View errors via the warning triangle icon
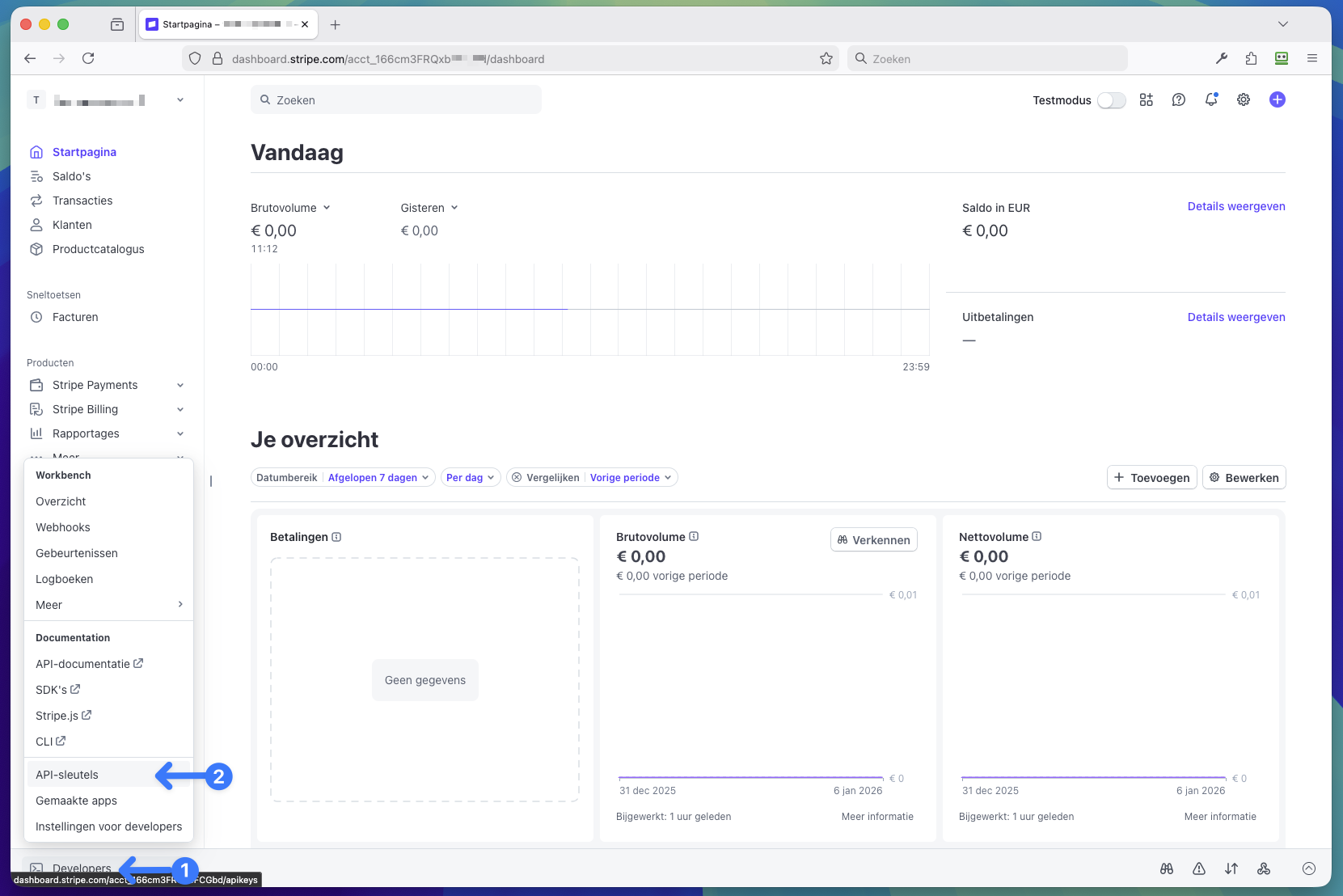The height and width of the screenshot is (896, 1343). [1199, 869]
